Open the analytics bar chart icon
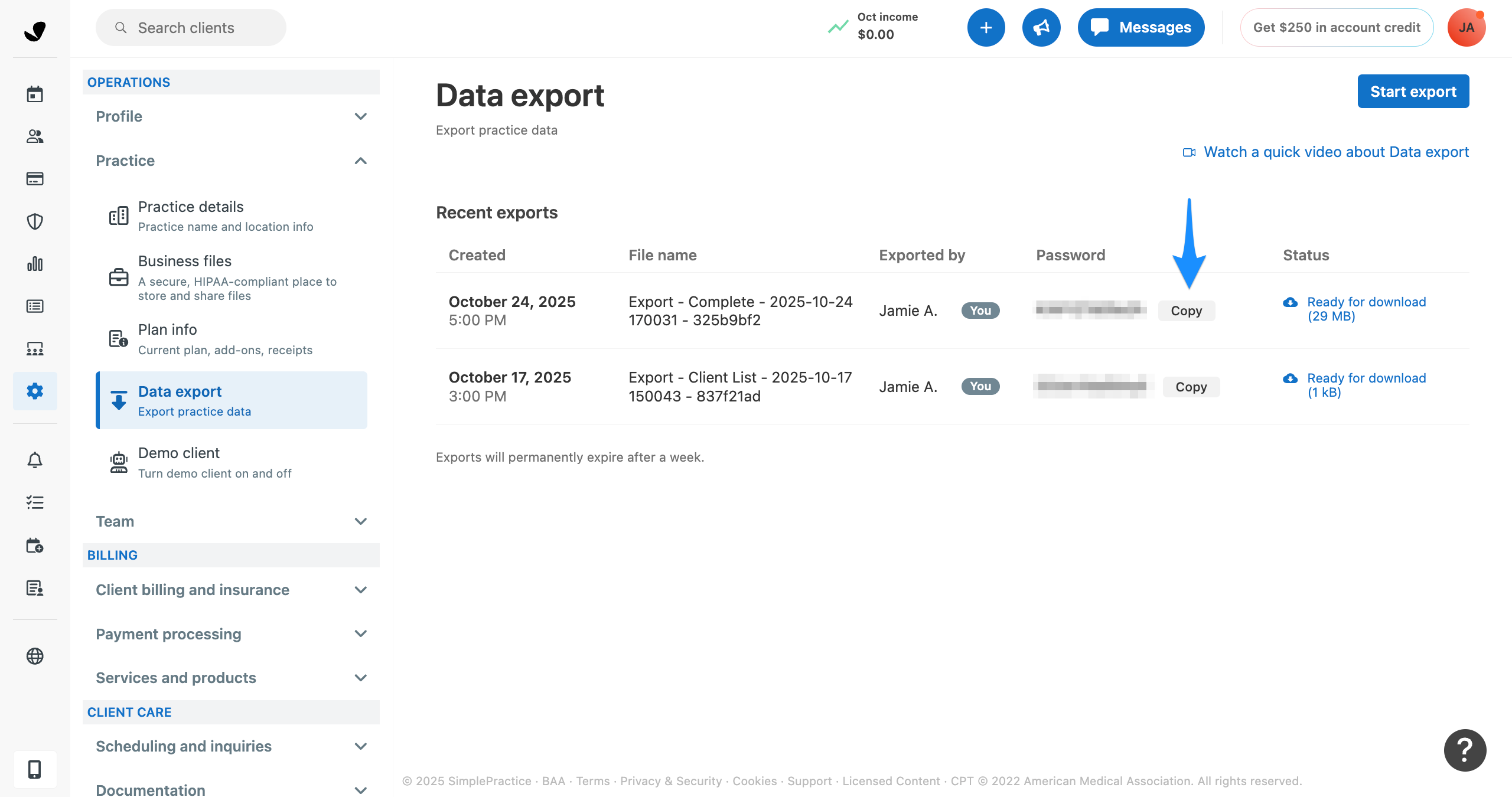 point(35,264)
